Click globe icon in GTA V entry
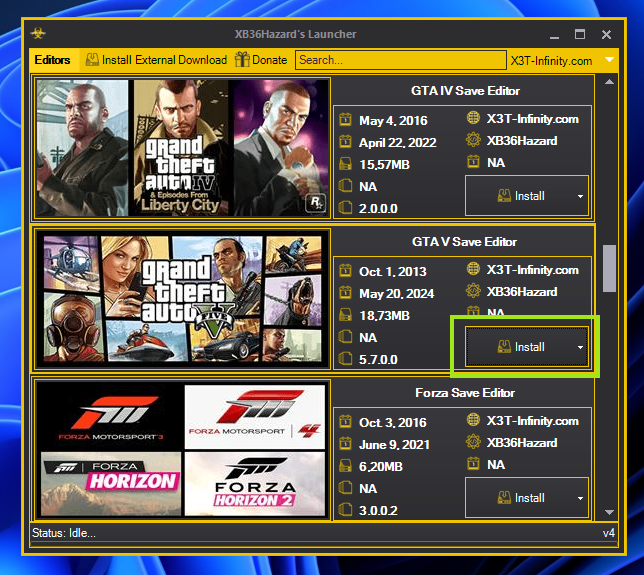This screenshot has width=644, height=575. [473, 269]
